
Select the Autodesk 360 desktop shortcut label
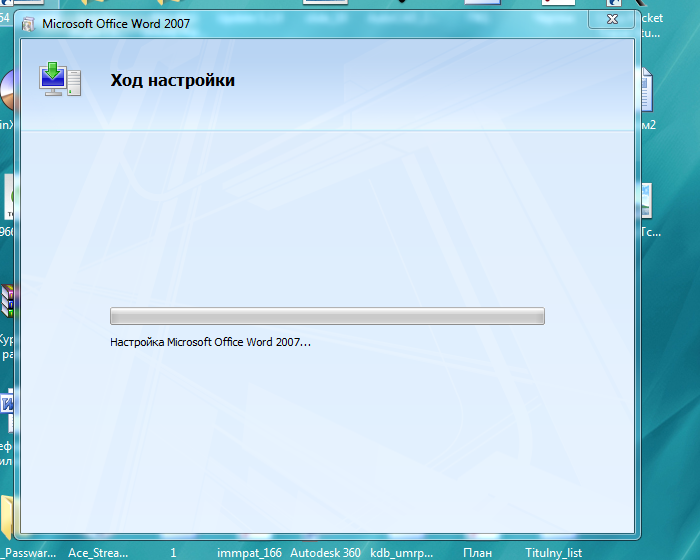[324, 552]
